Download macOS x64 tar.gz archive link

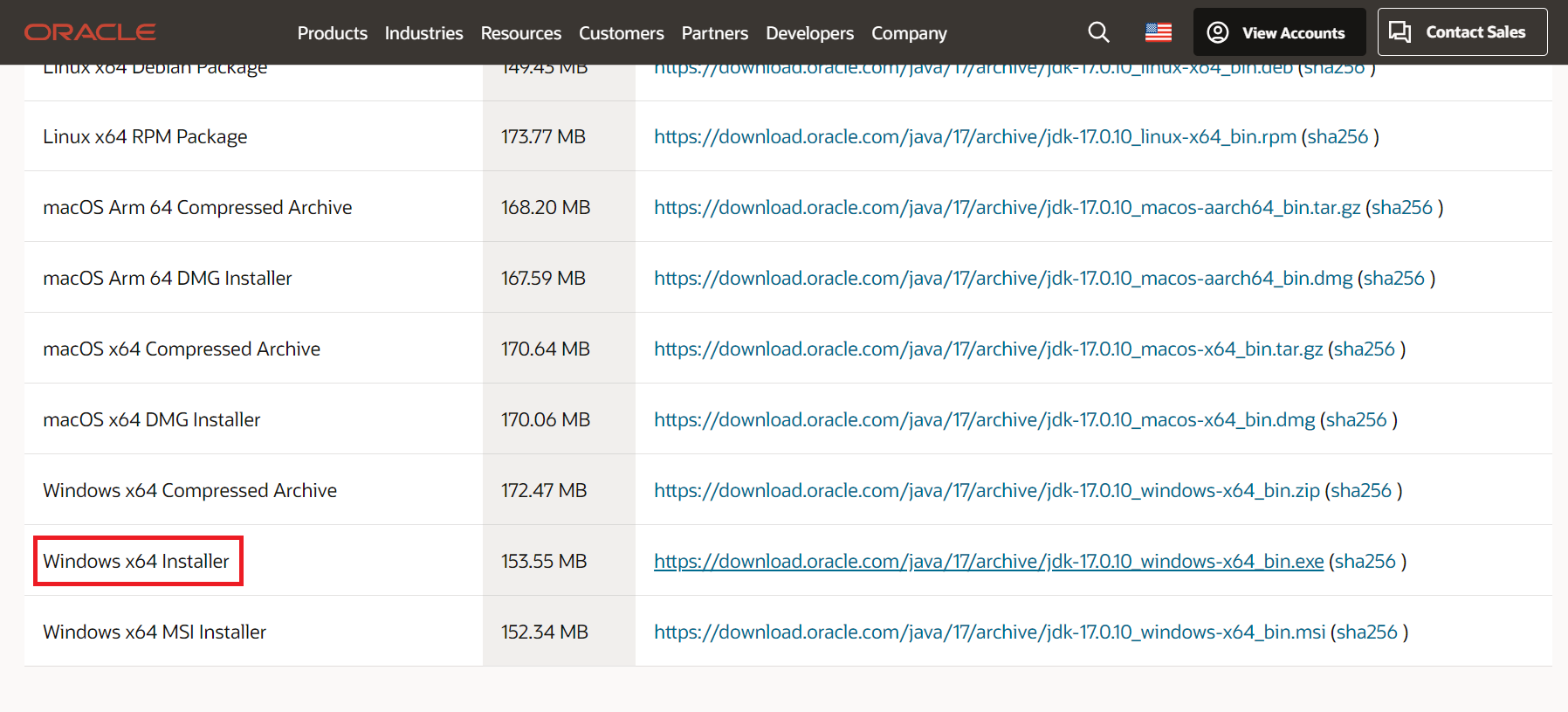tap(988, 349)
